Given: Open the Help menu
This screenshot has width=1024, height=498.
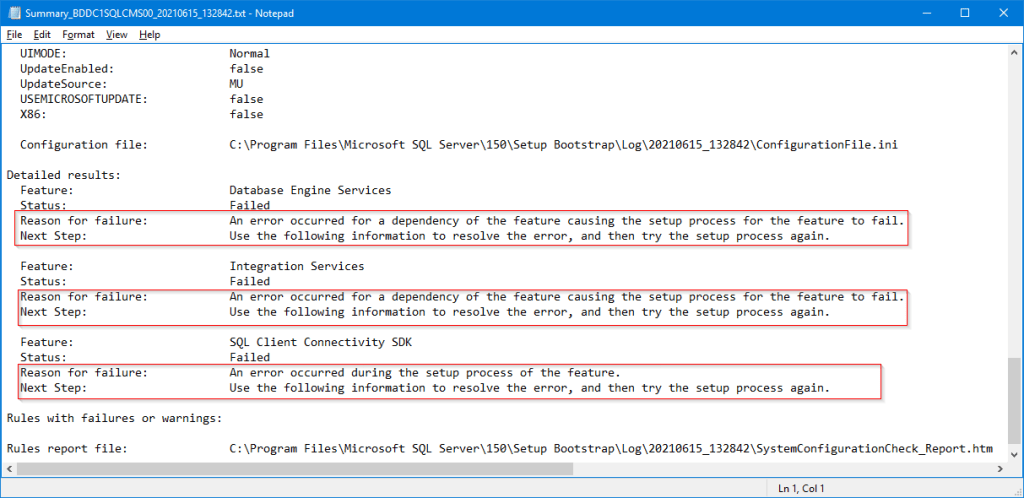Looking at the screenshot, I should tap(150, 34).
